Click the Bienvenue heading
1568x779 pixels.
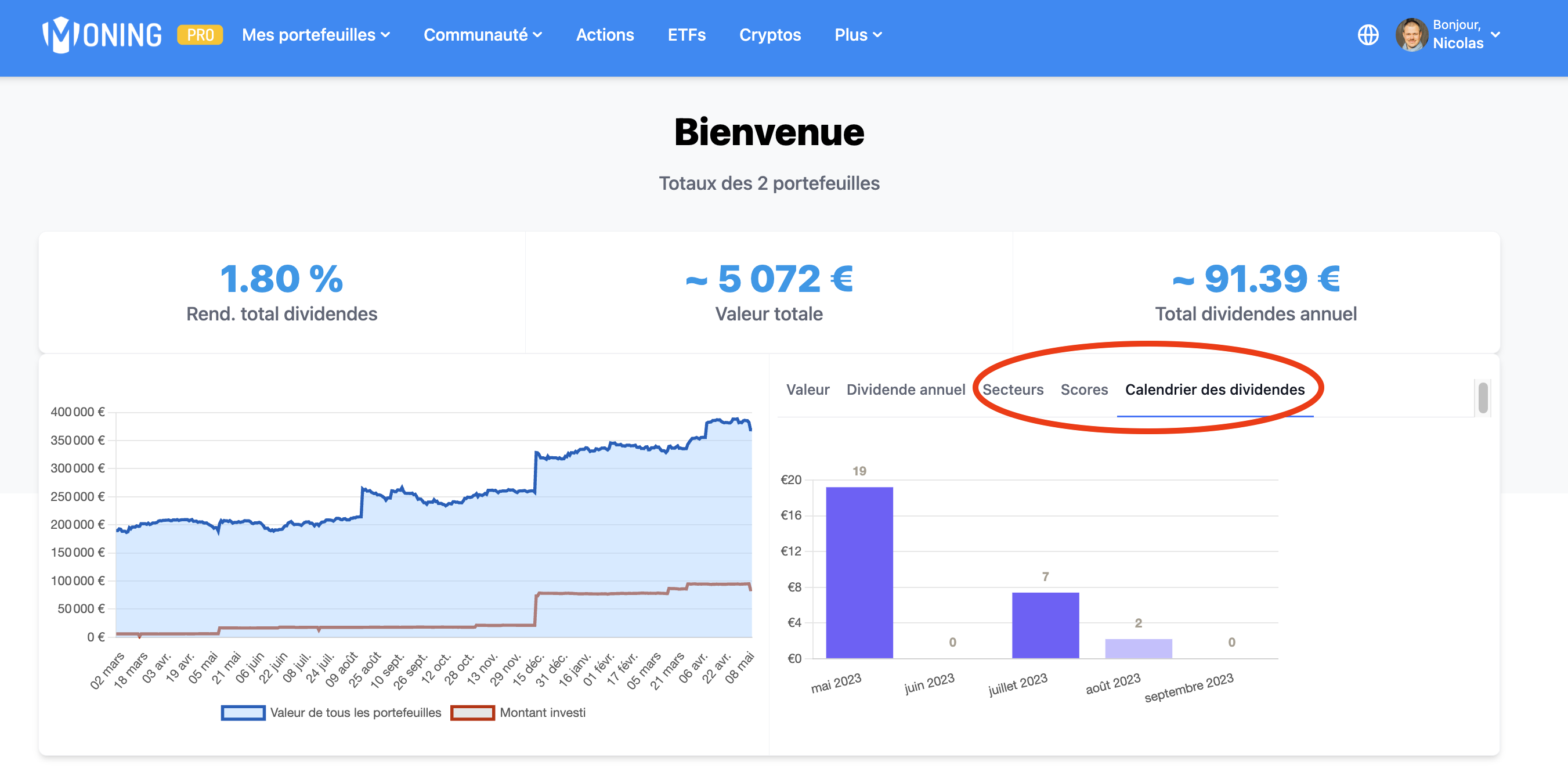(769, 132)
